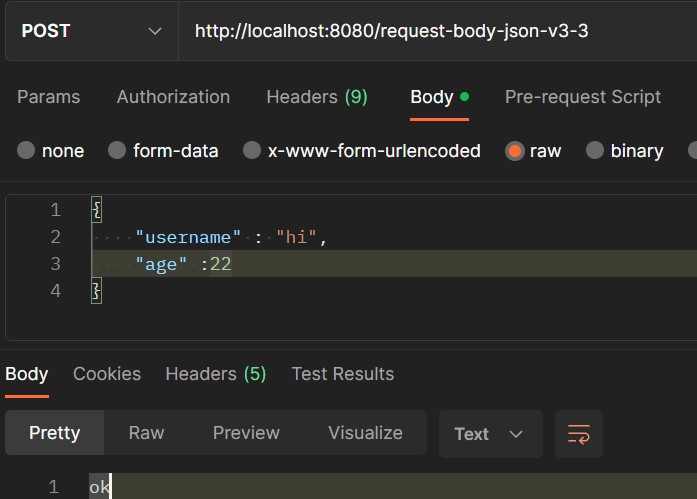Select the form-data radio option
This screenshot has width=697, height=499.
(x=163, y=151)
